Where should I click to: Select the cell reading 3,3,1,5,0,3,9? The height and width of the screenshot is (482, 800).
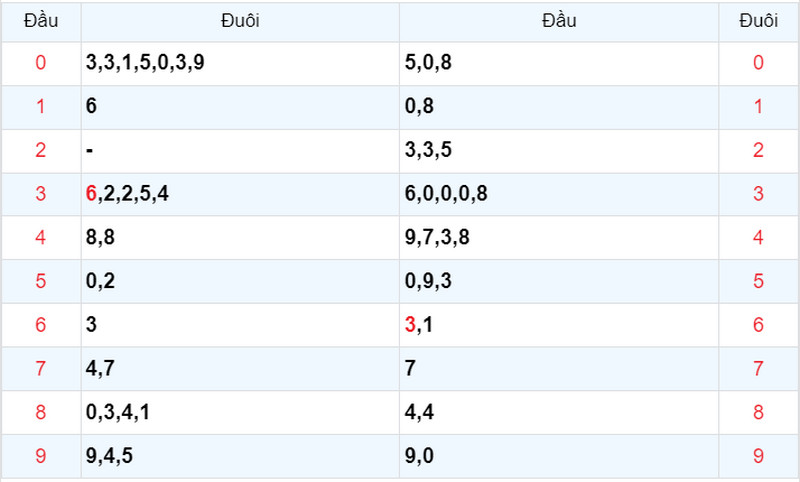240,63
